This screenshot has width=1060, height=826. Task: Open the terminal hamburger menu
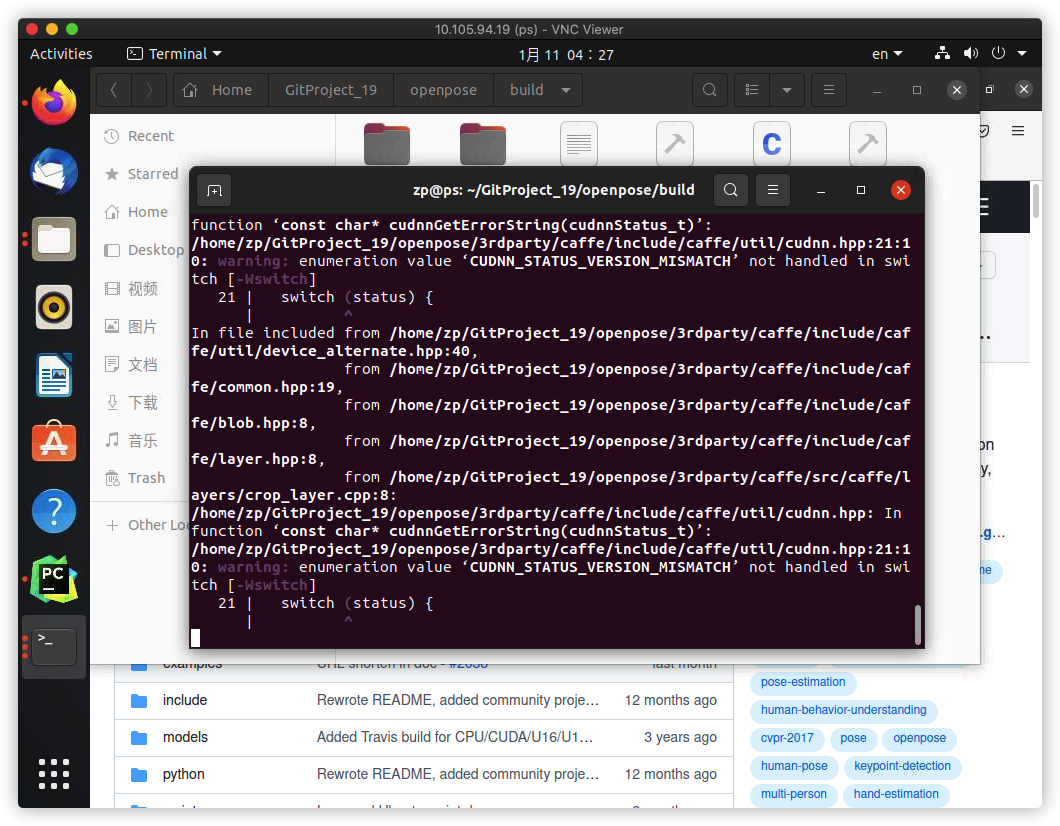pyautogui.click(x=772, y=190)
